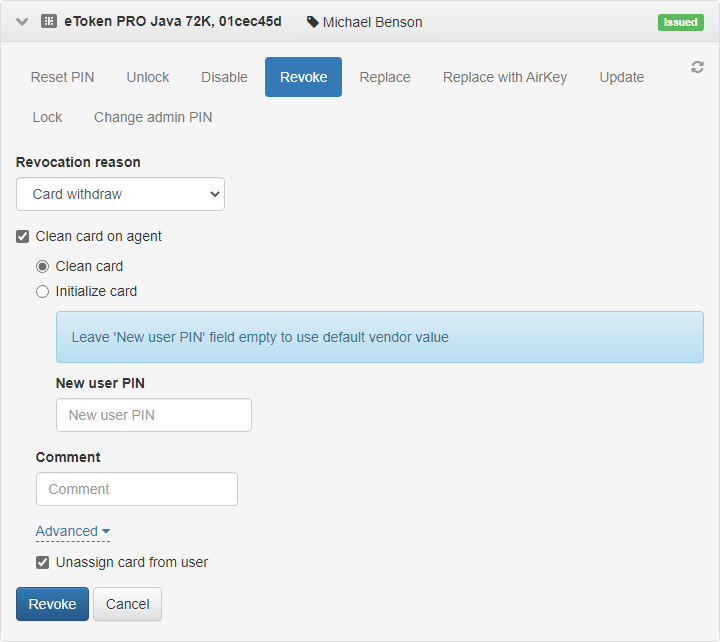Select the Initialize card radio option
This screenshot has width=720, height=642.
(42, 292)
